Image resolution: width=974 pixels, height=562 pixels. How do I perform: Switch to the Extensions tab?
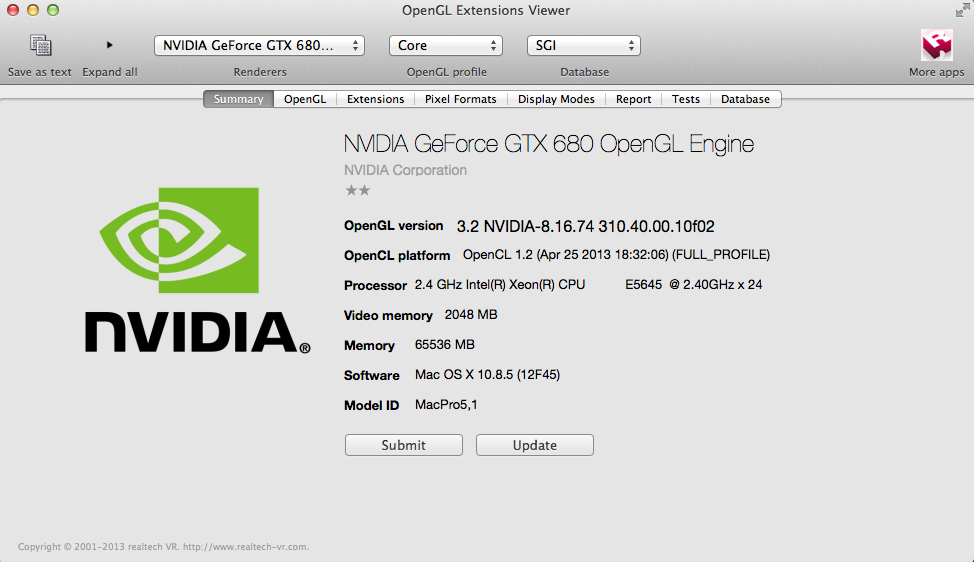[x=375, y=99]
